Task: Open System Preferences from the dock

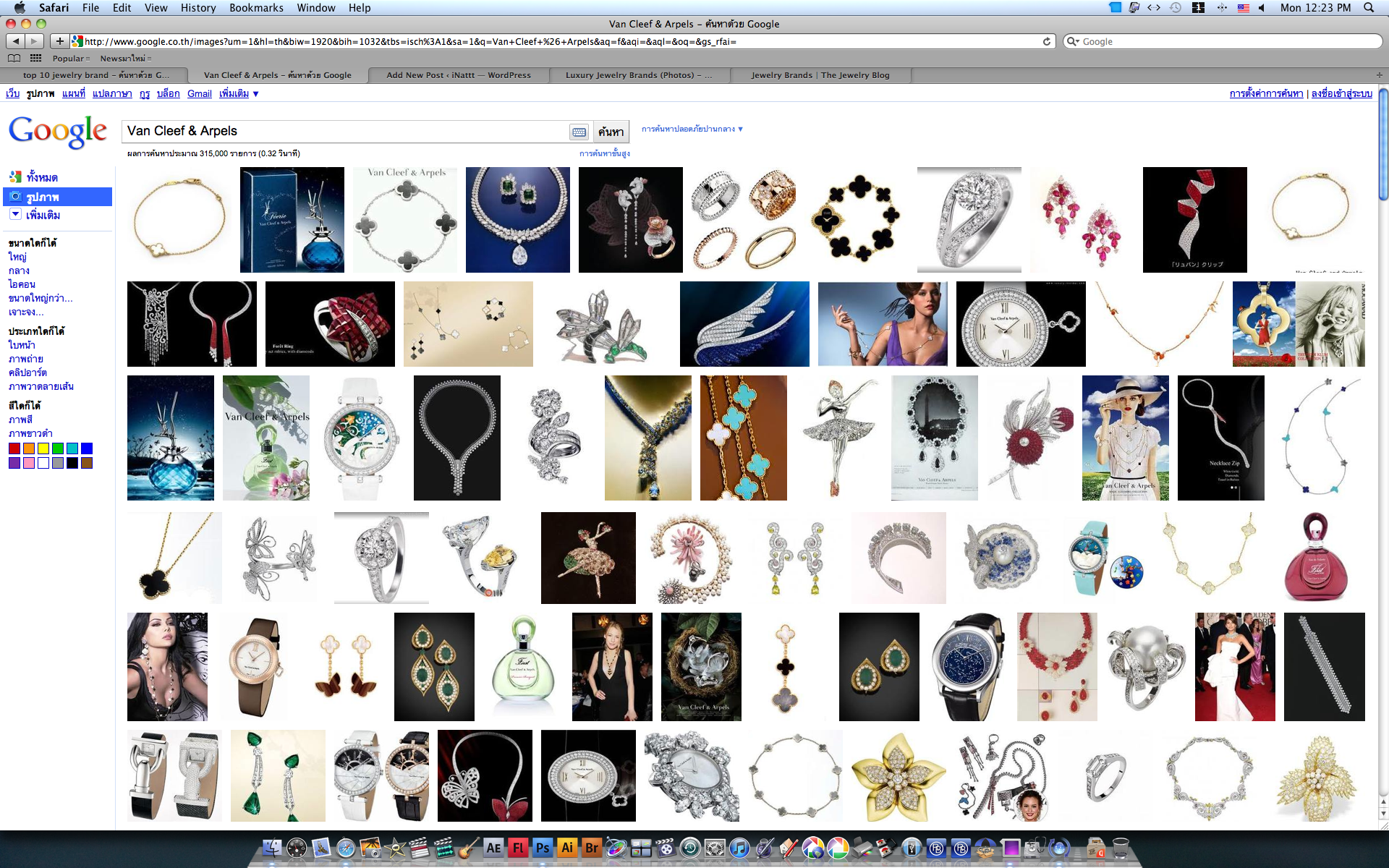Action: click(x=715, y=848)
